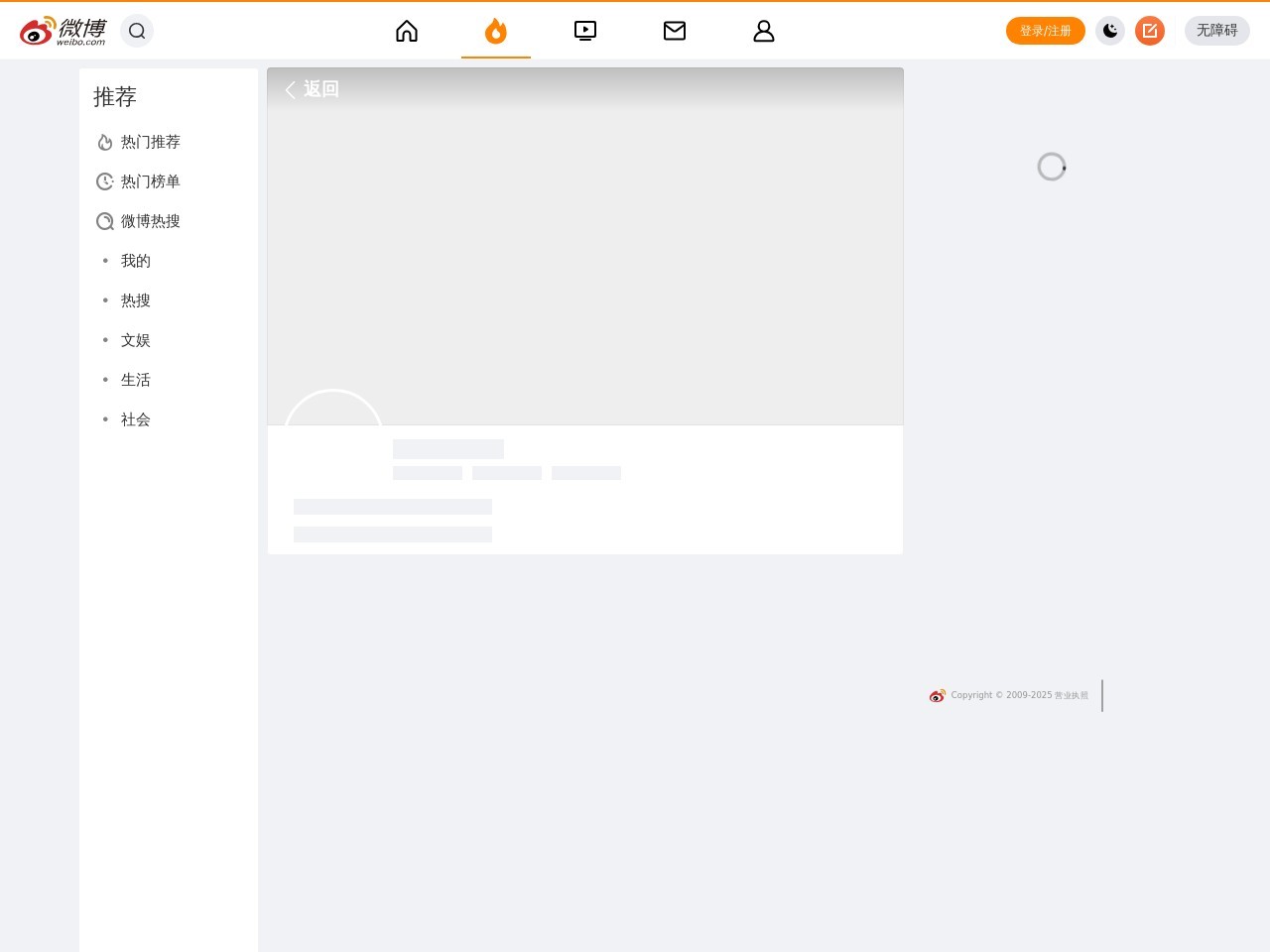Choose 我的 sidebar item
1270x952 pixels.
pyautogui.click(x=136, y=261)
